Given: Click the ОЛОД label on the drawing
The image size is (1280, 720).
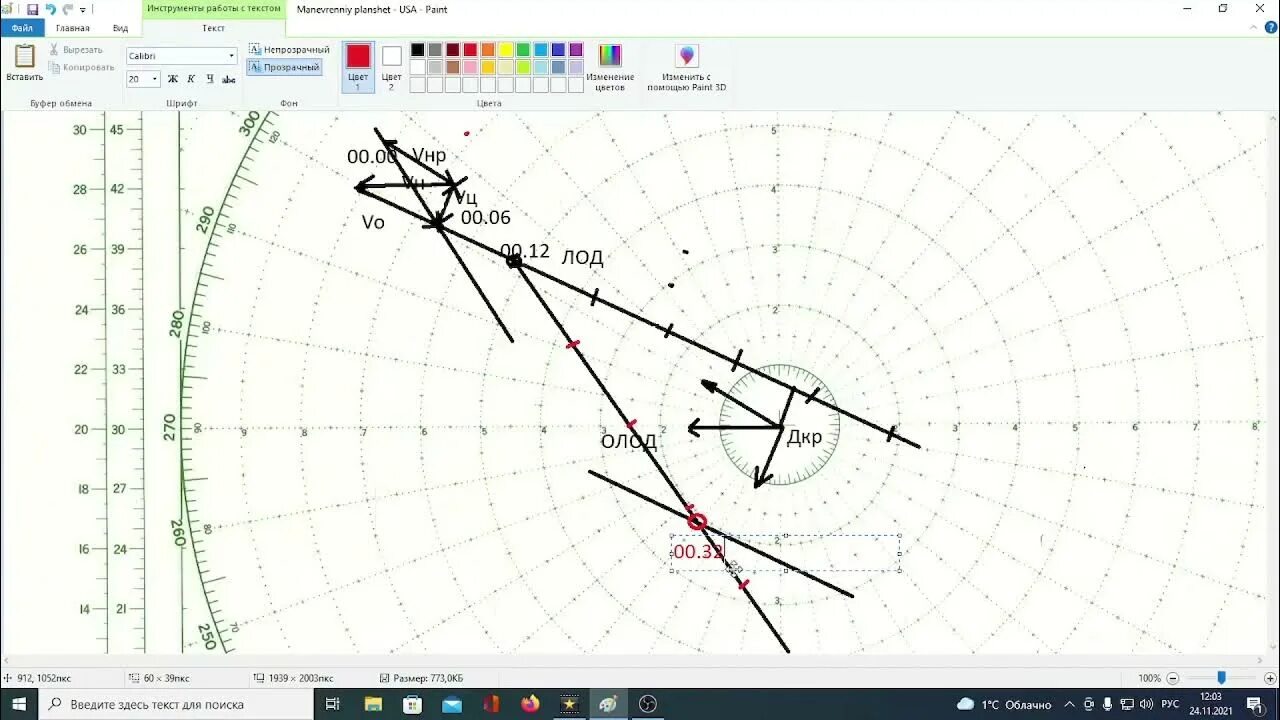Looking at the screenshot, I should tap(629, 441).
